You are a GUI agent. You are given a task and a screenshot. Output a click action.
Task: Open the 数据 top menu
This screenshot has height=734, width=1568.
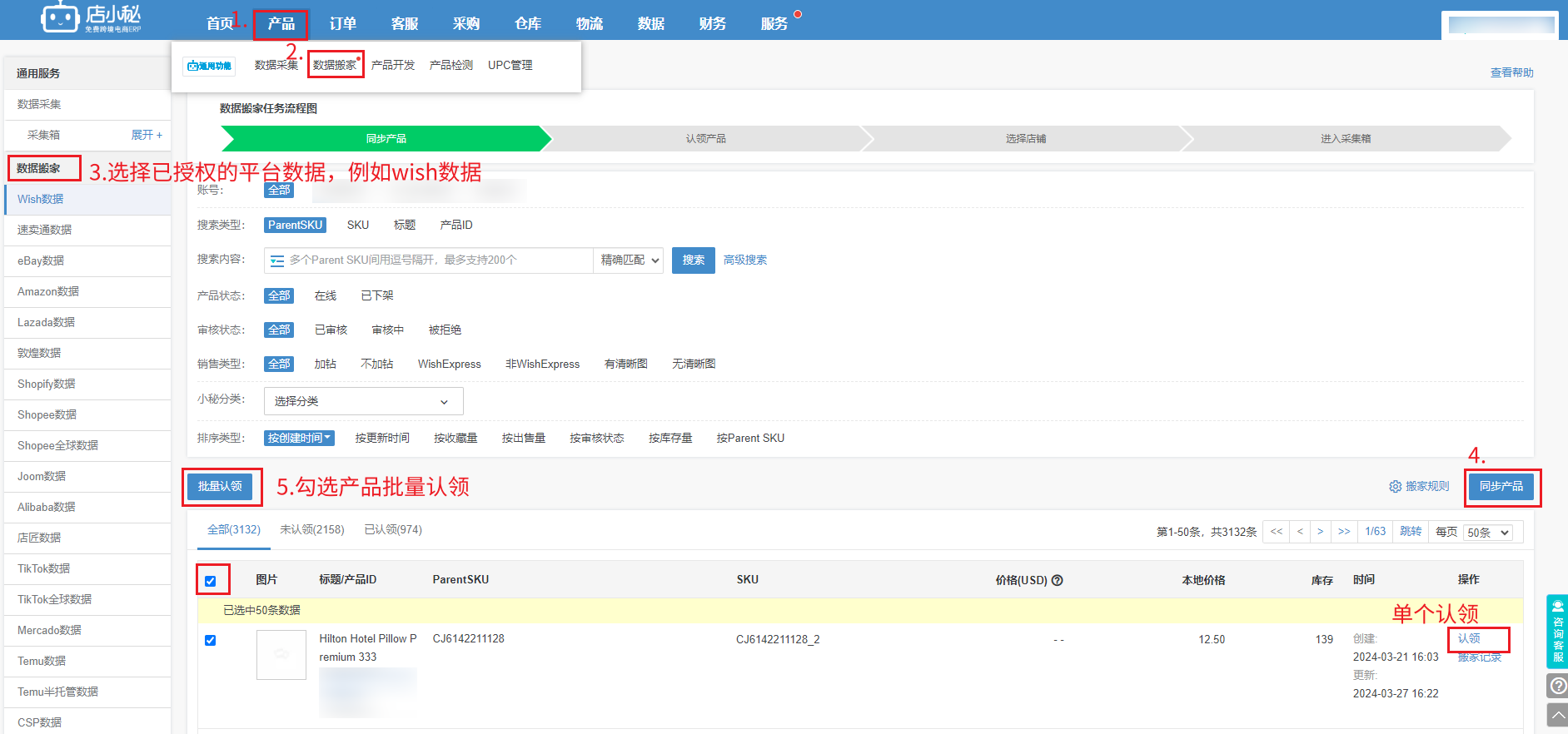pos(651,23)
